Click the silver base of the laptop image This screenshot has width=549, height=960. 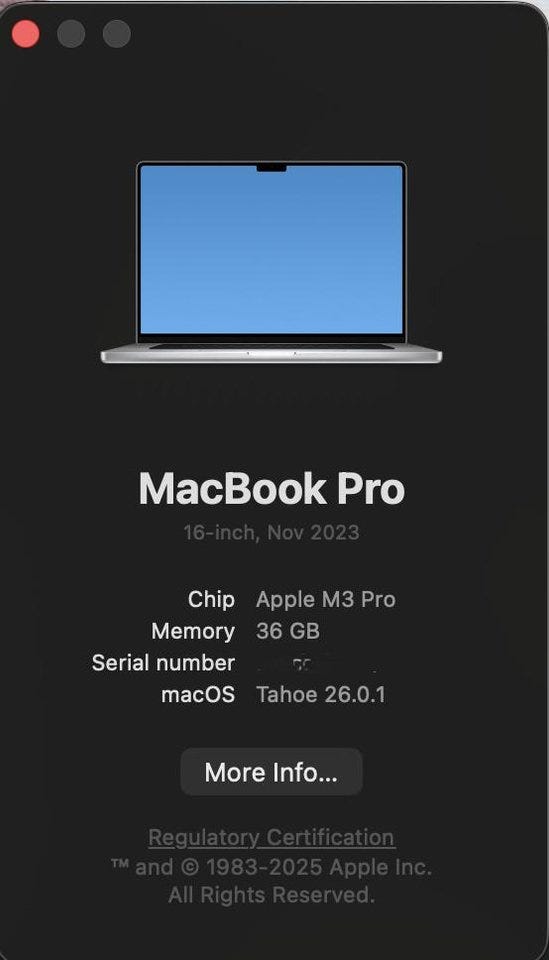(271, 354)
